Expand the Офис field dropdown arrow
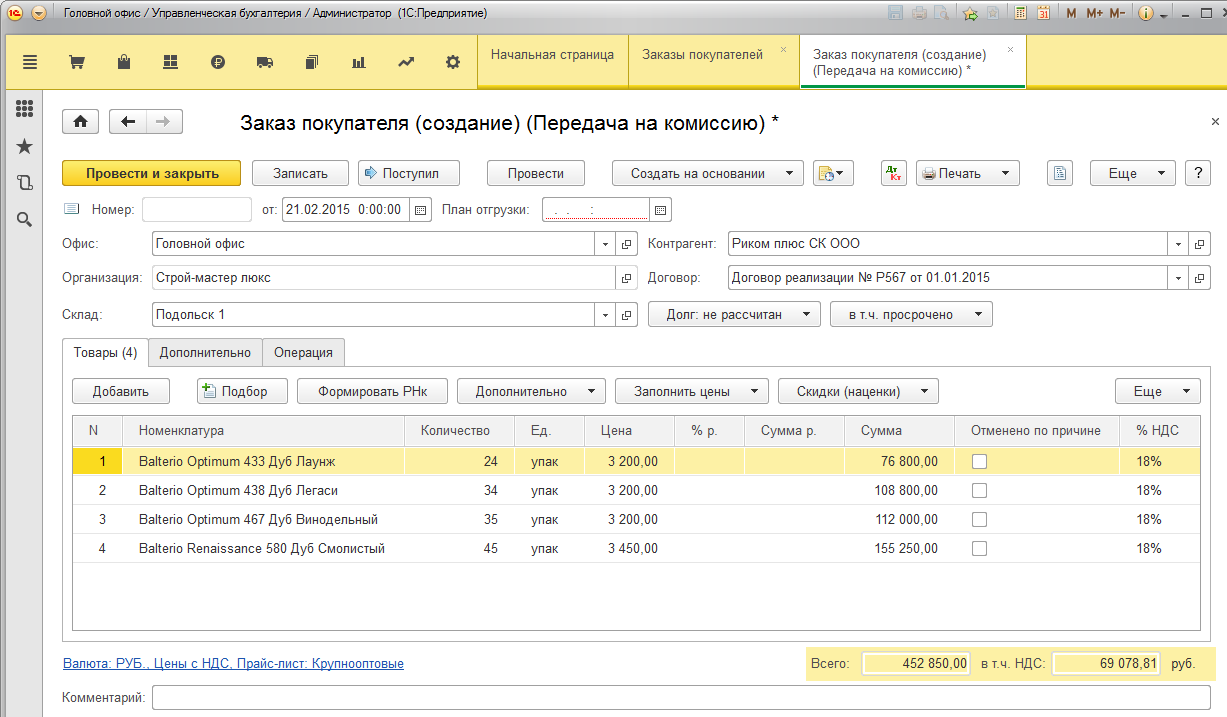The image size is (1227, 717). 605,244
